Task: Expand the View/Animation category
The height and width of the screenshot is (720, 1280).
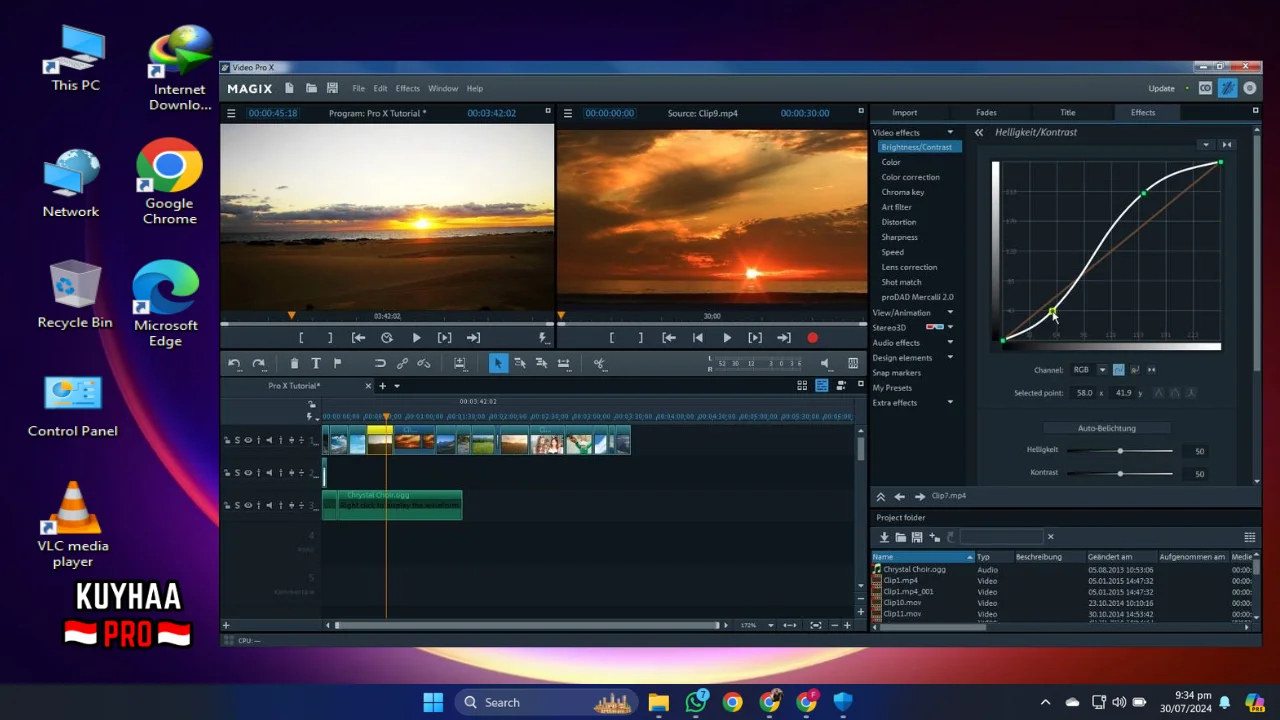Action: tap(950, 312)
